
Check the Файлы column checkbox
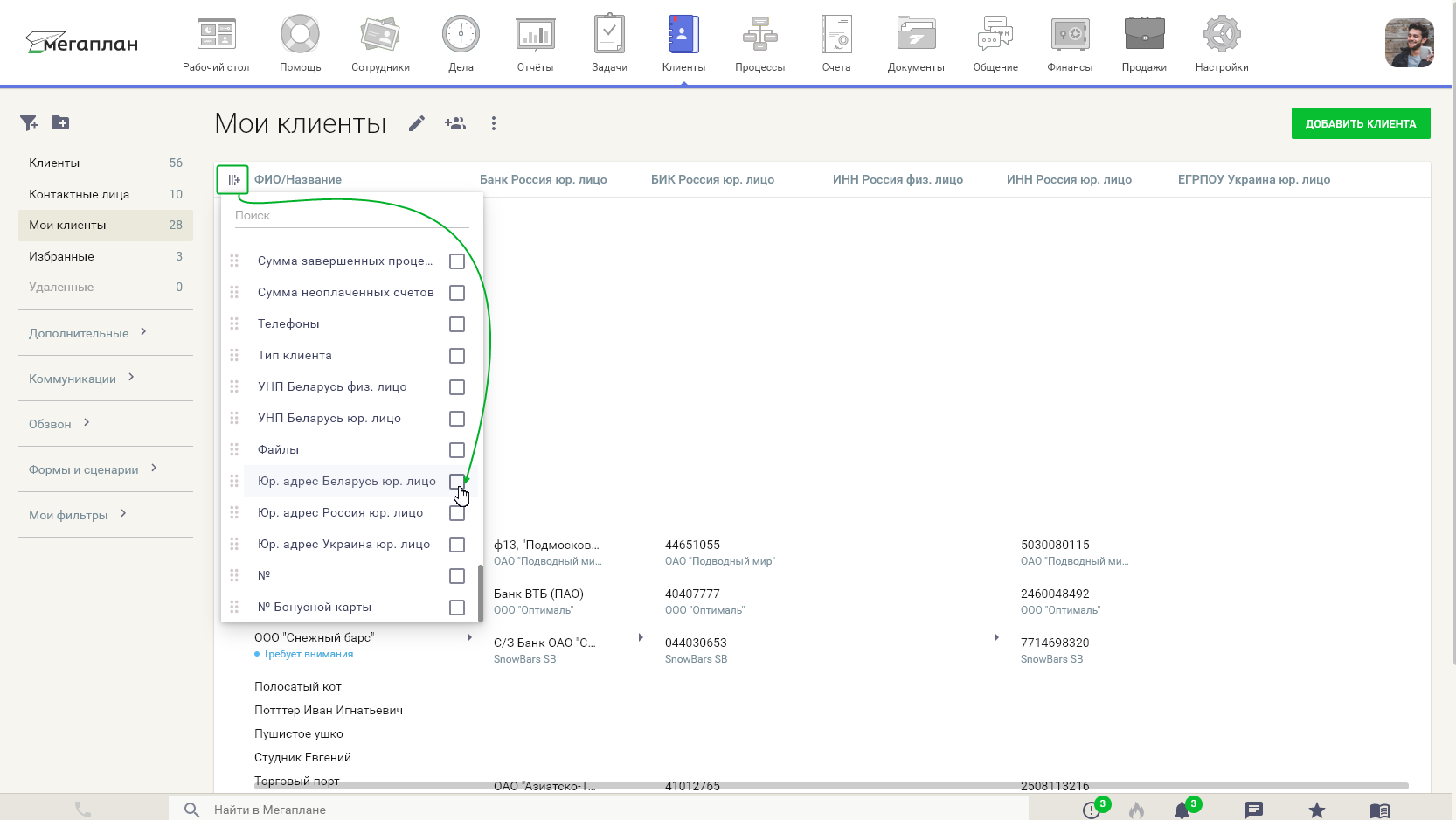click(x=457, y=450)
